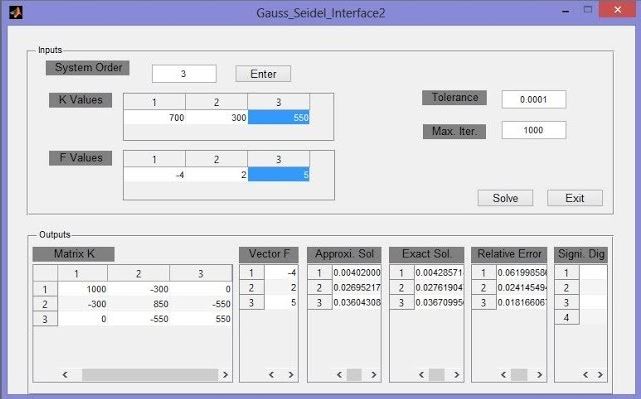Click the Tolerance input field

tap(534, 99)
